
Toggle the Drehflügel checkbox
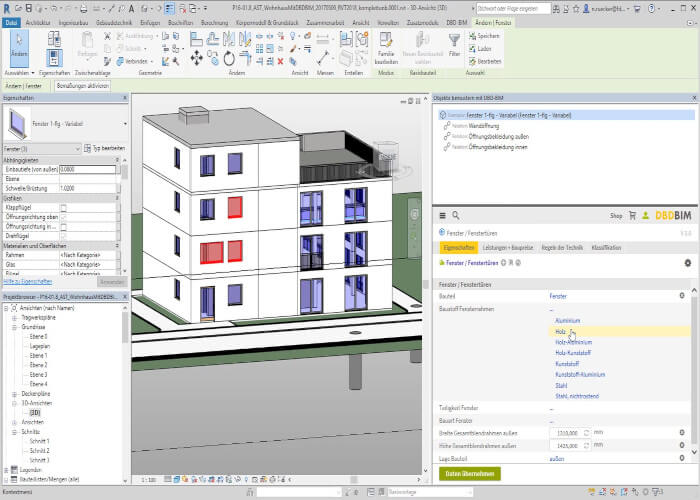[x=63, y=236]
